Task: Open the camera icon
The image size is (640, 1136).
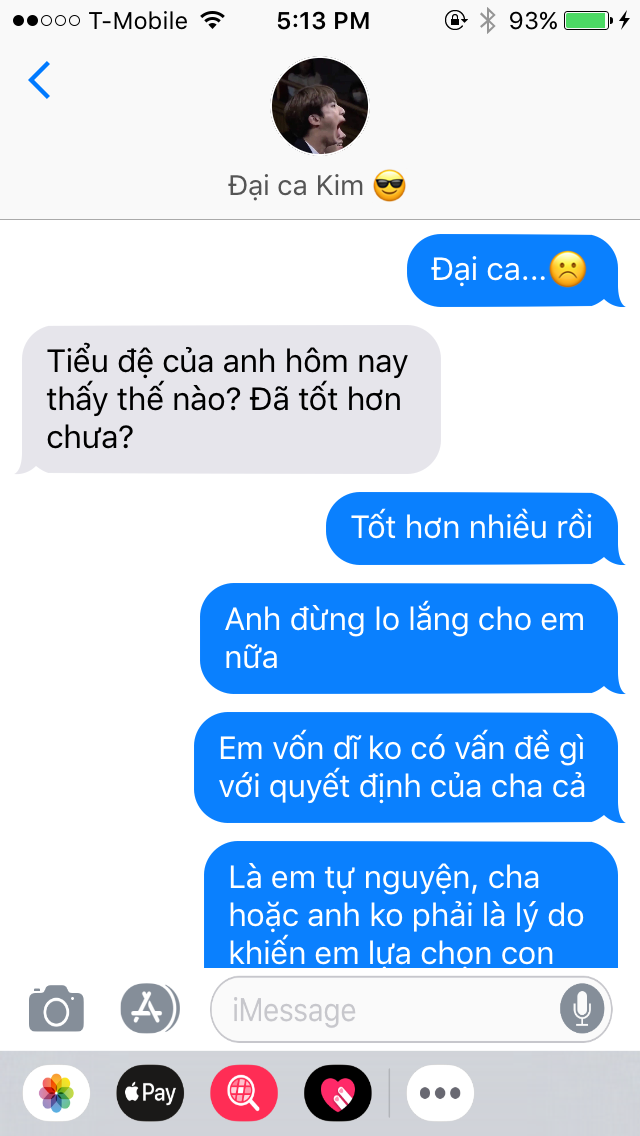Action: pyautogui.click(x=57, y=1008)
